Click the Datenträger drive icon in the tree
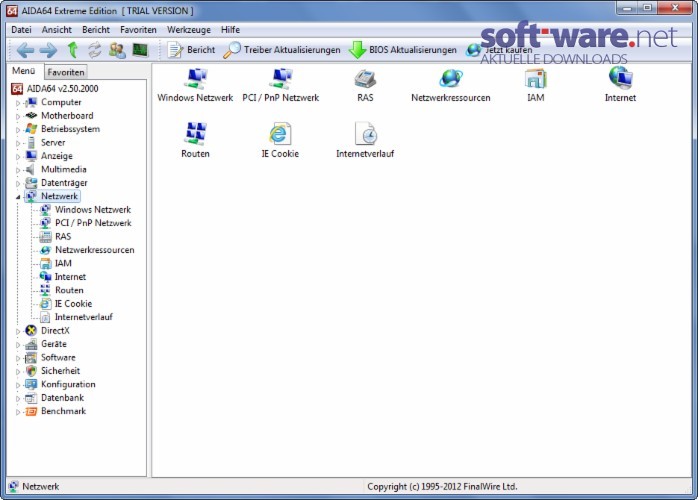698x500 pixels. [x=31, y=183]
